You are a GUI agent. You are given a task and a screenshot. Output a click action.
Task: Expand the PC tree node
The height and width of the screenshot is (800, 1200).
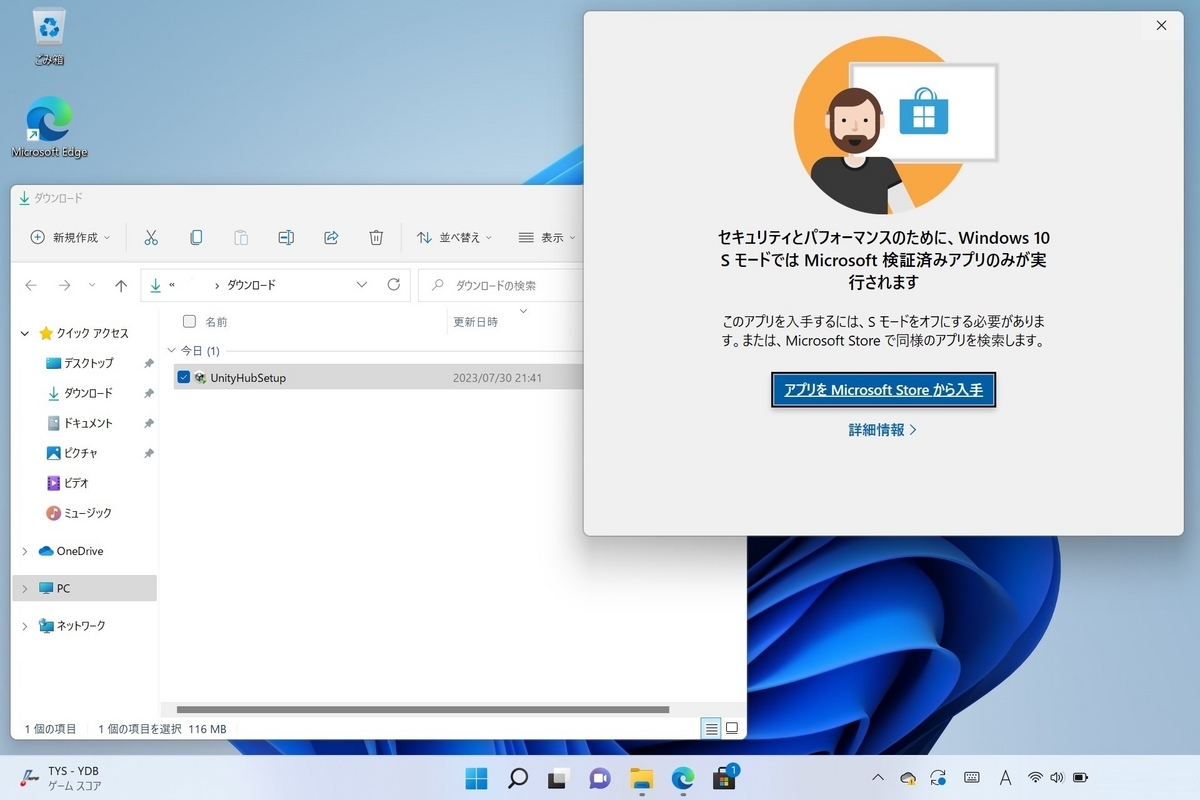click(x=25, y=588)
